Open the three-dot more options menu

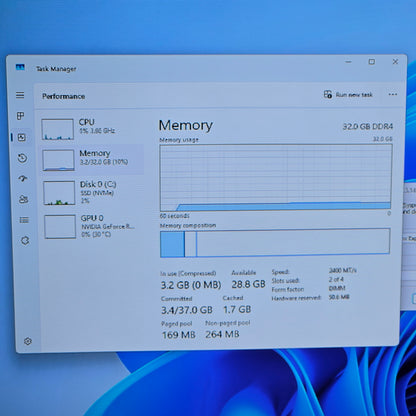click(x=393, y=94)
